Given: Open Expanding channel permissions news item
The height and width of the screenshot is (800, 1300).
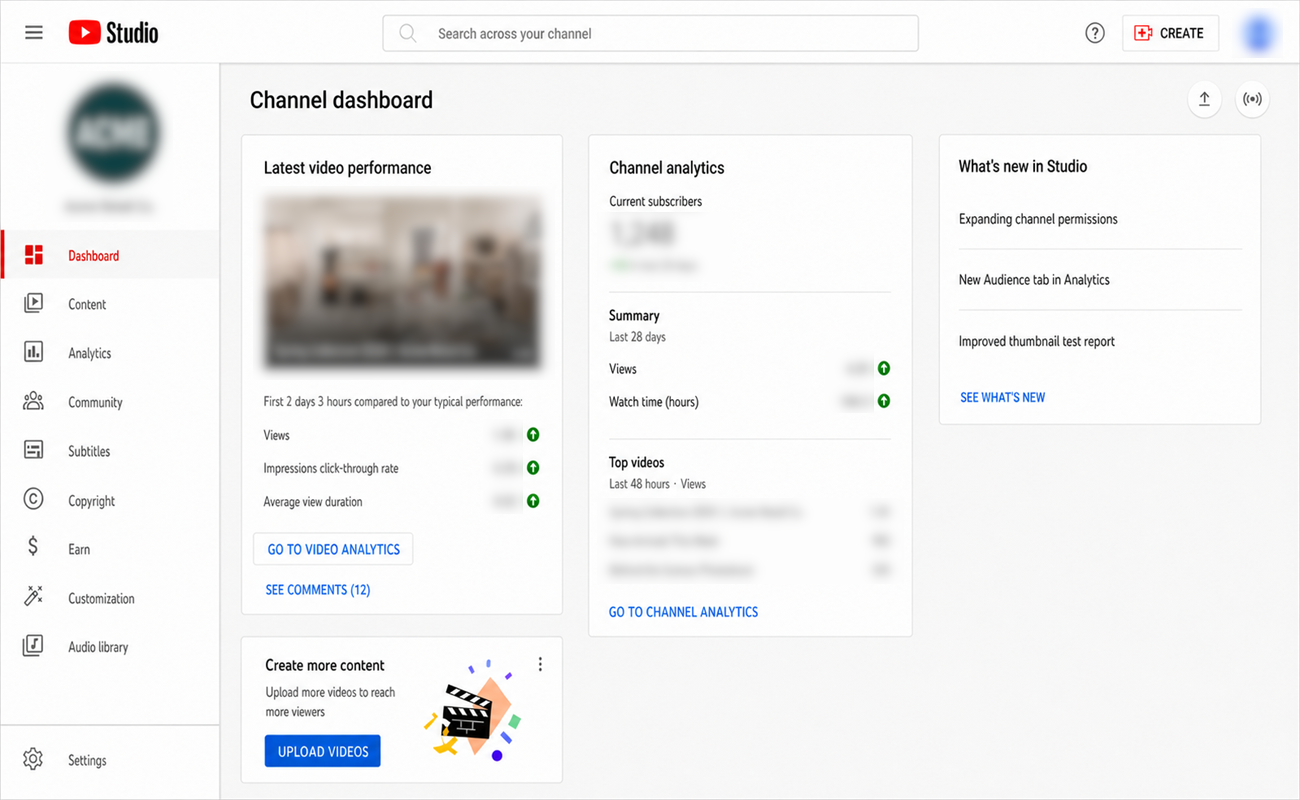Looking at the screenshot, I should (1038, 219).
